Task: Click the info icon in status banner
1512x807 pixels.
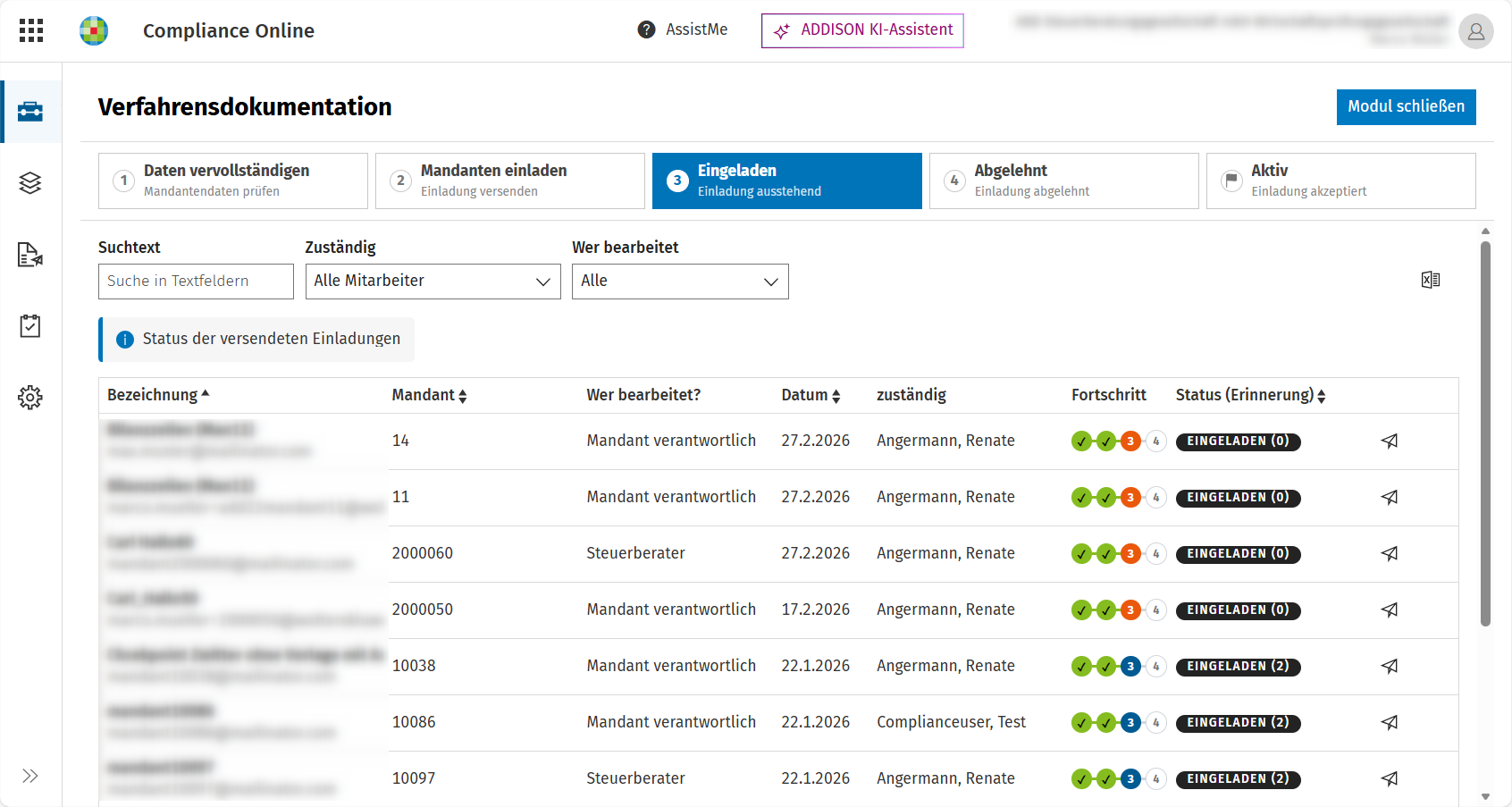Action: (x=125, y=340)
